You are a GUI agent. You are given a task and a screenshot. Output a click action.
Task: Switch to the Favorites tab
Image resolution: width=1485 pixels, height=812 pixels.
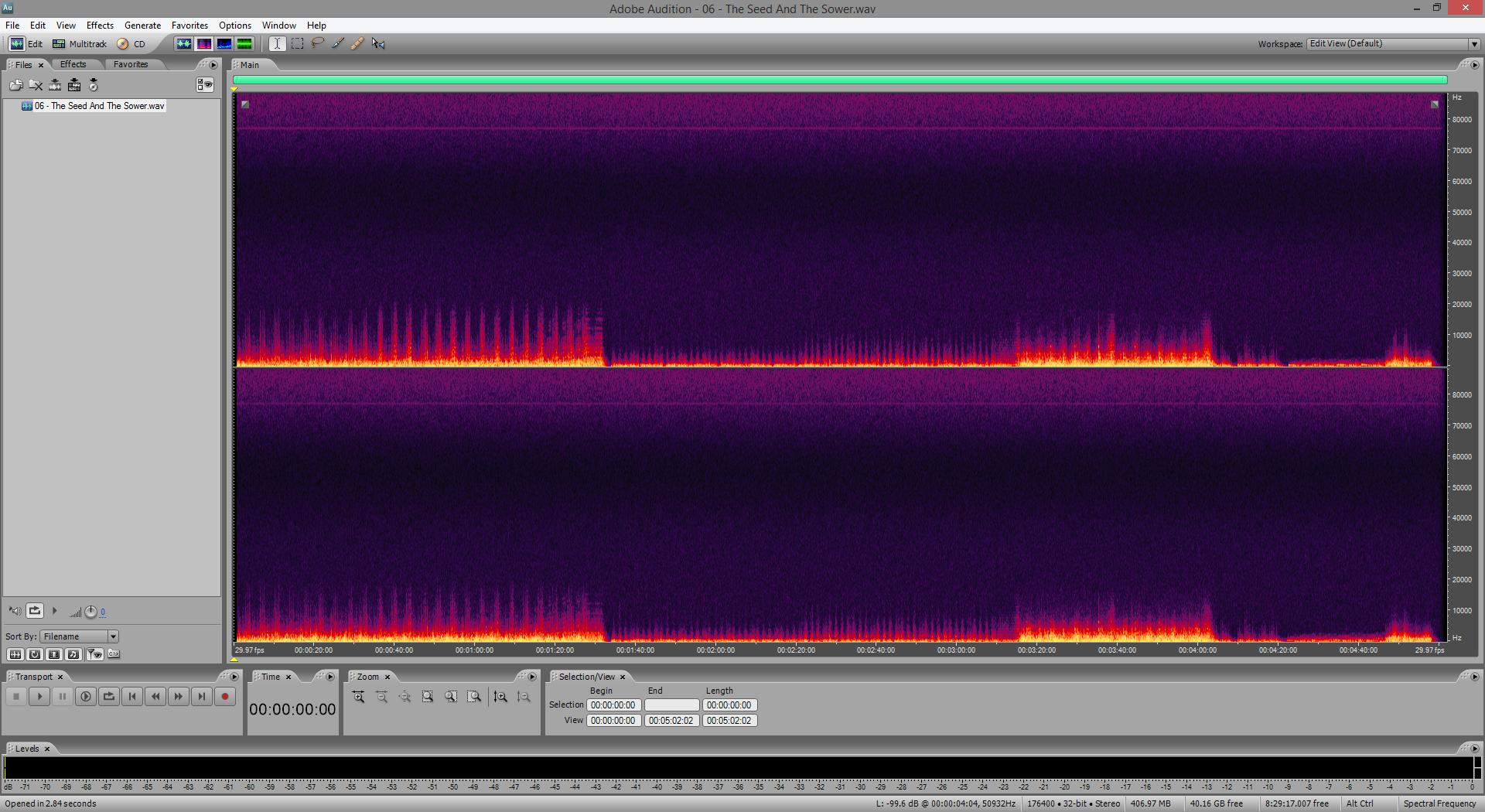pos(130,65)
